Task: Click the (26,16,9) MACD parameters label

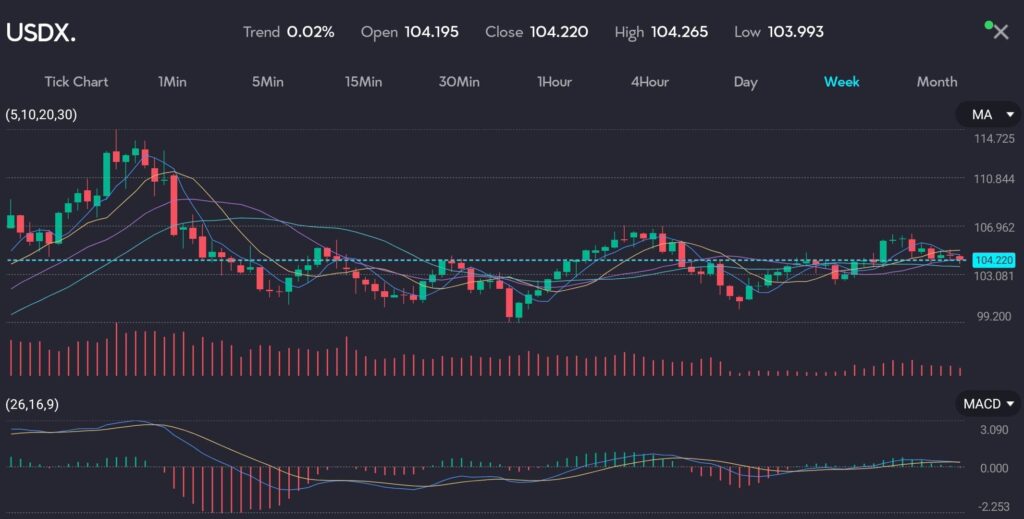Action: pos(36,404)
